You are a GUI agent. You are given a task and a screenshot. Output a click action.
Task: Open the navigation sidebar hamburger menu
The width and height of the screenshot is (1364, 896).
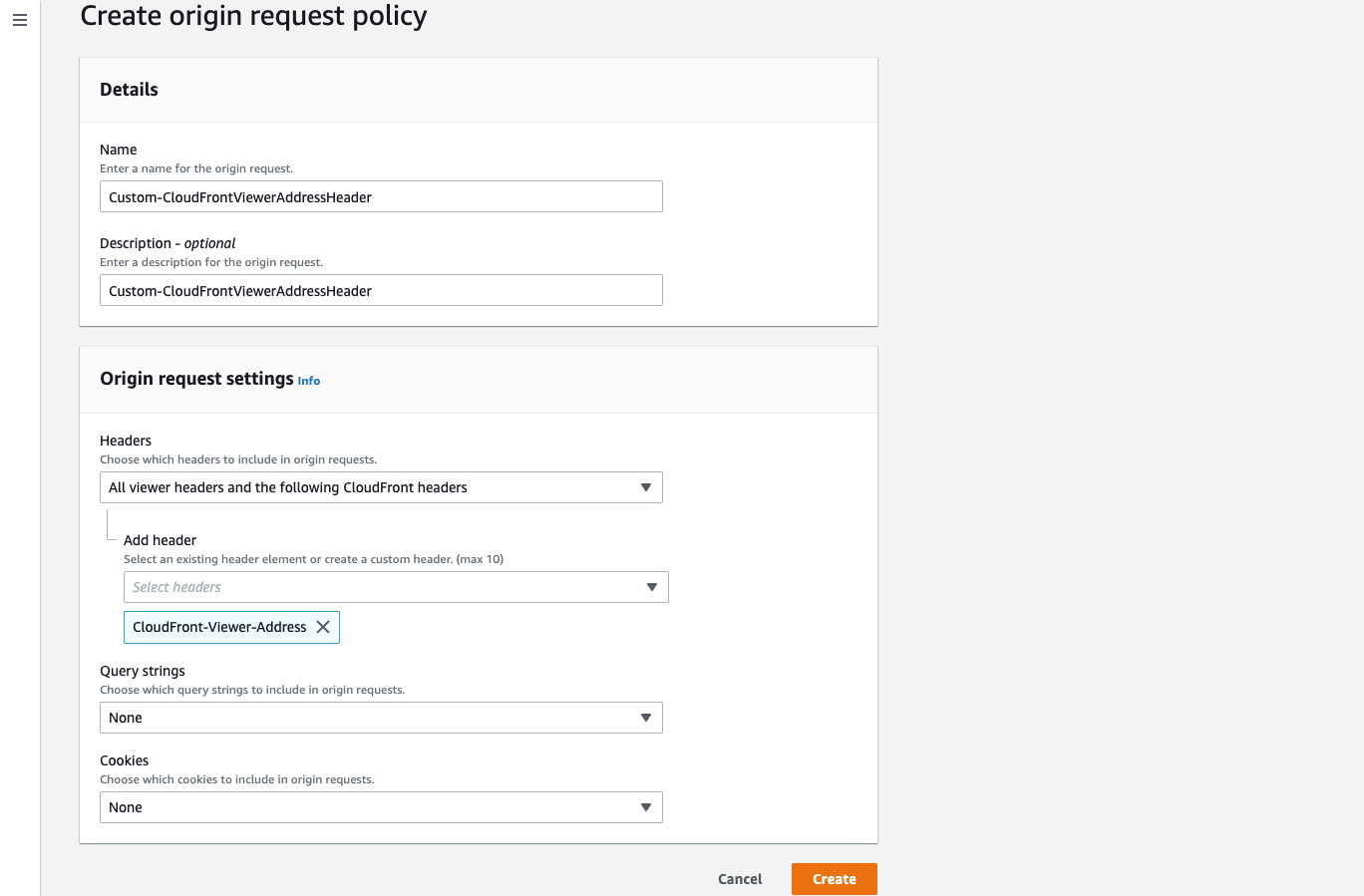click(x=20, y=20)
